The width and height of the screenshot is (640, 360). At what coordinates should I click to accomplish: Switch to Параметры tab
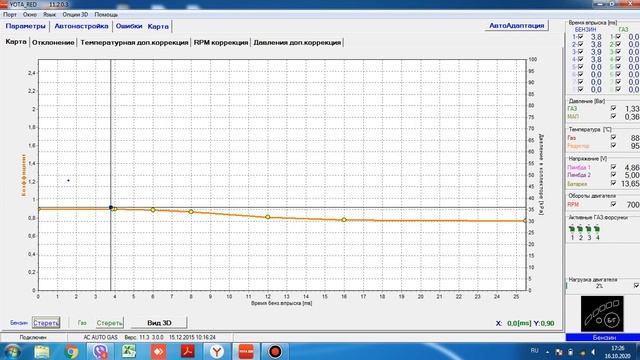click(x=25, y=26)
